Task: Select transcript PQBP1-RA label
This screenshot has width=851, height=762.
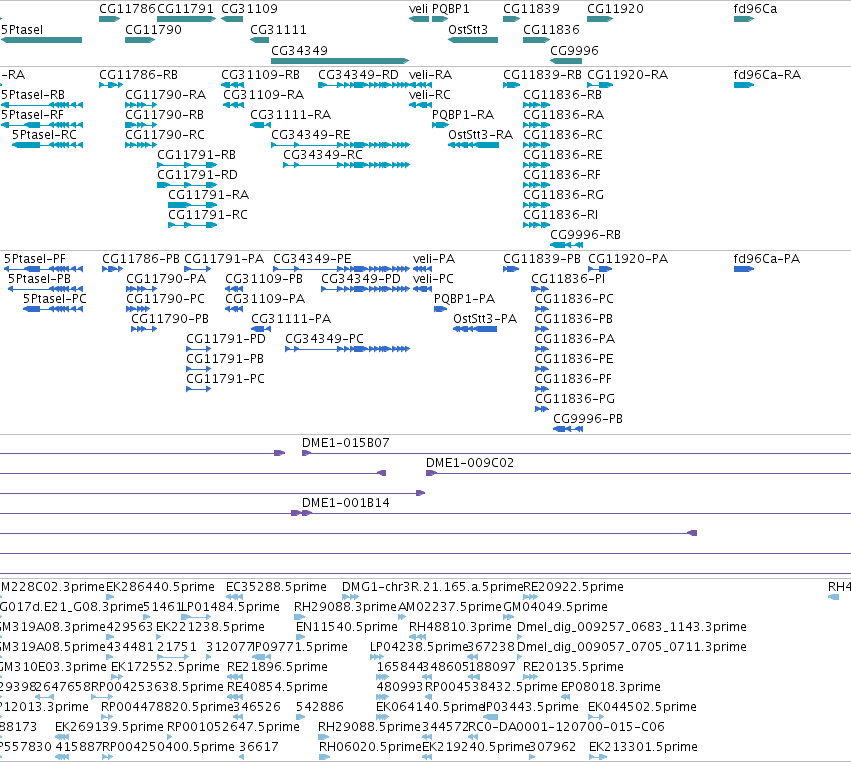Action: click(463, 115)
